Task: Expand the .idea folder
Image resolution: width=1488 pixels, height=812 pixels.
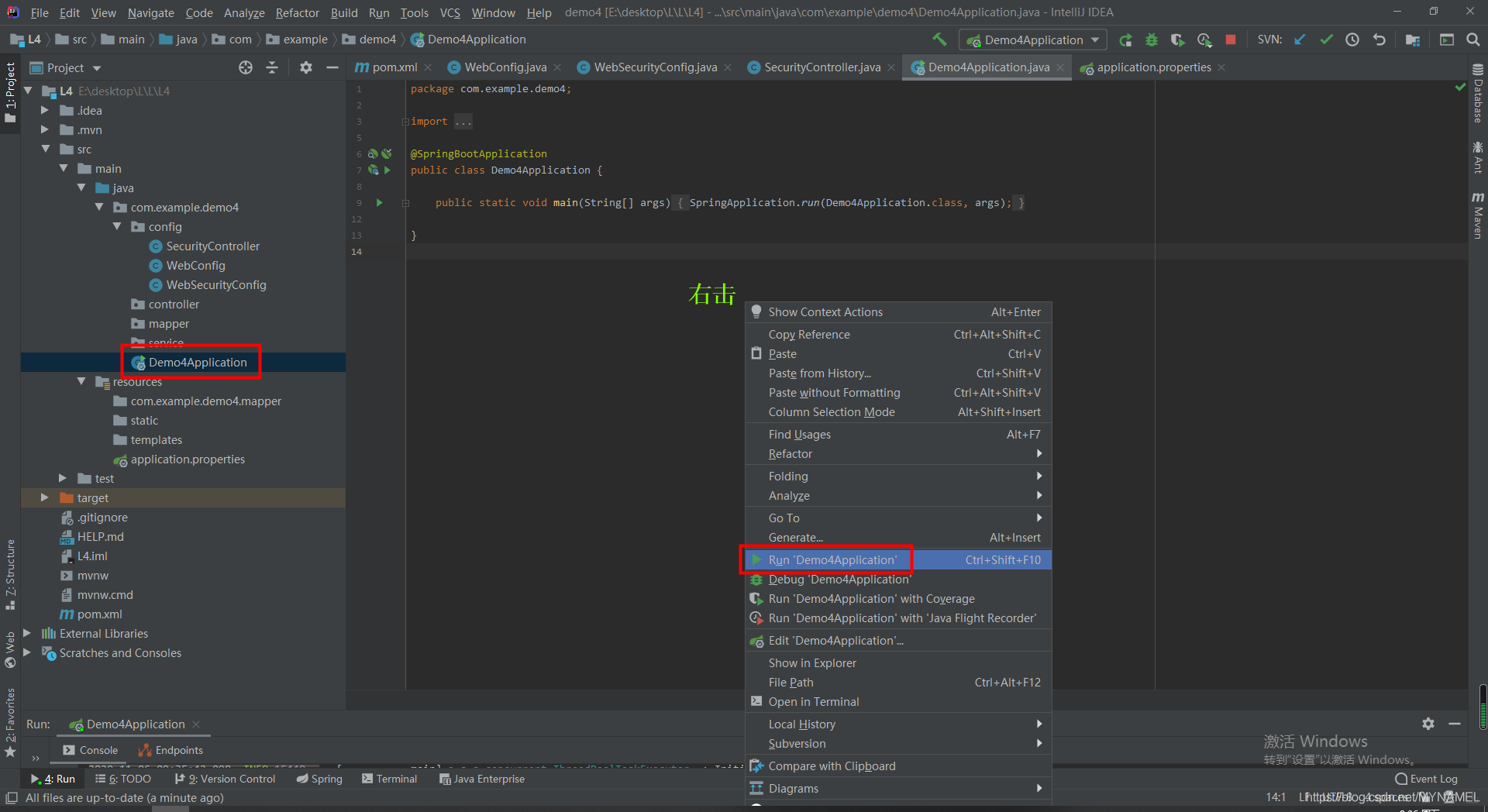Action: click(45, 110)
